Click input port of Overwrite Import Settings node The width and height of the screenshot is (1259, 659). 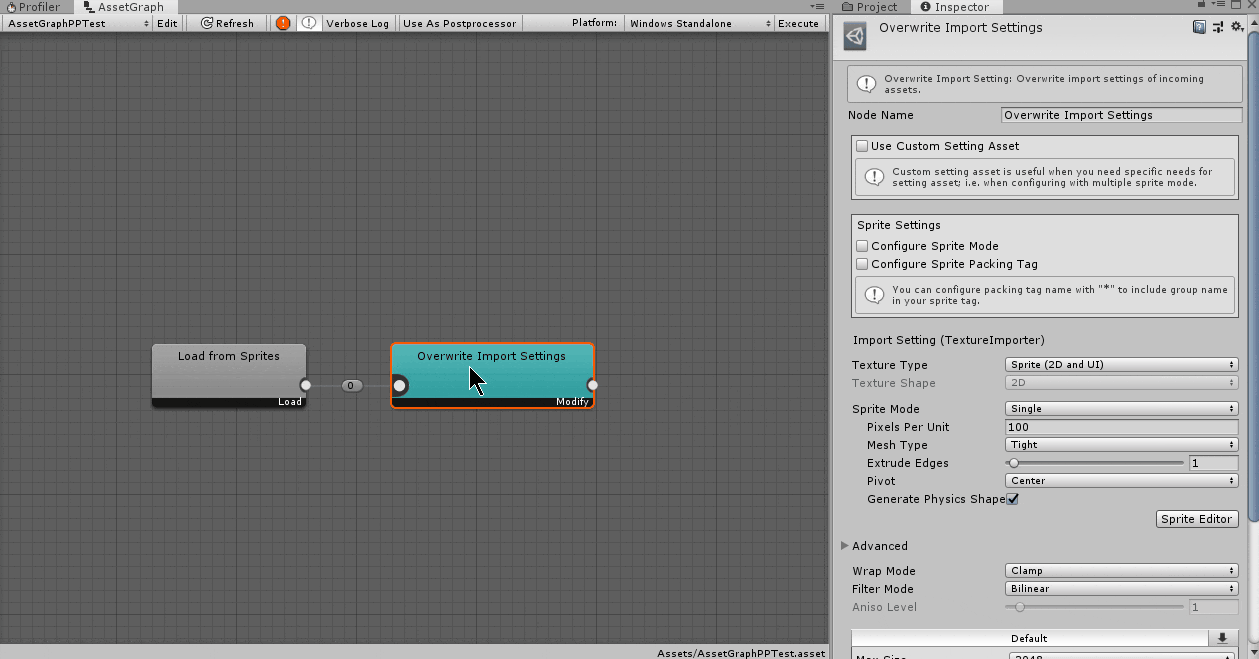(399, 385)
